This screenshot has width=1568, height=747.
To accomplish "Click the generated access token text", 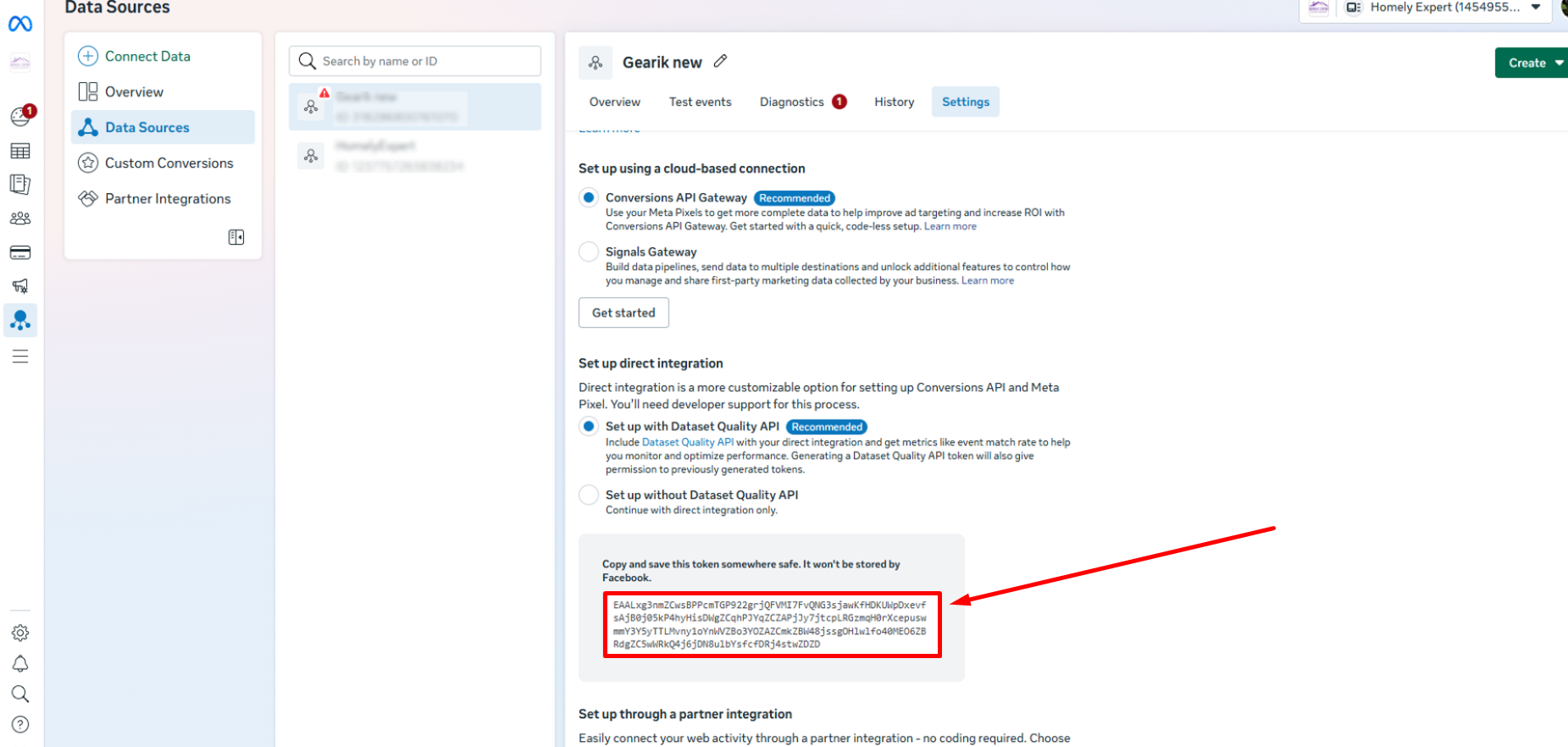I will 771,624.
